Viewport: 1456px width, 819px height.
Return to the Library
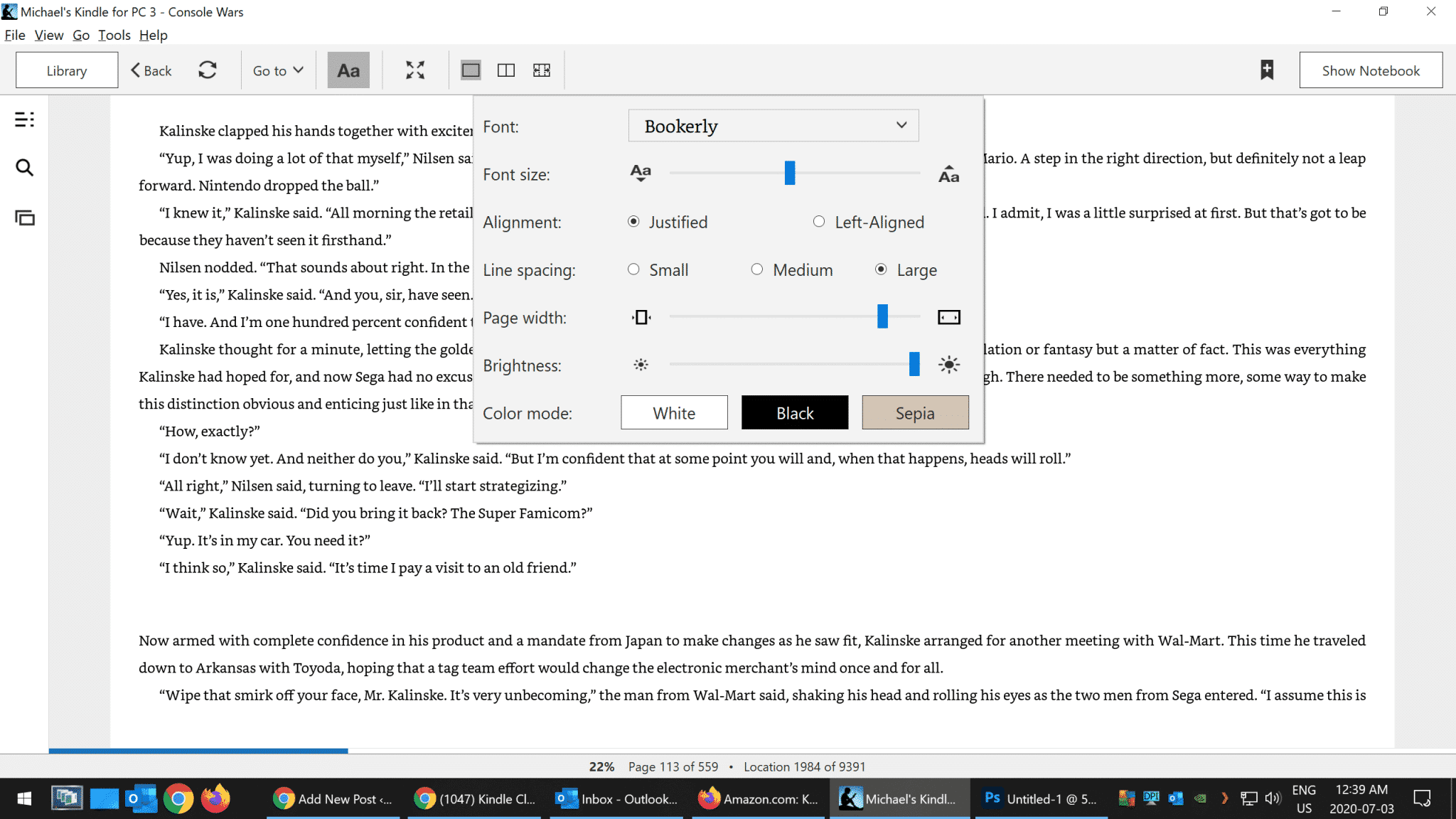click(67, 70)
